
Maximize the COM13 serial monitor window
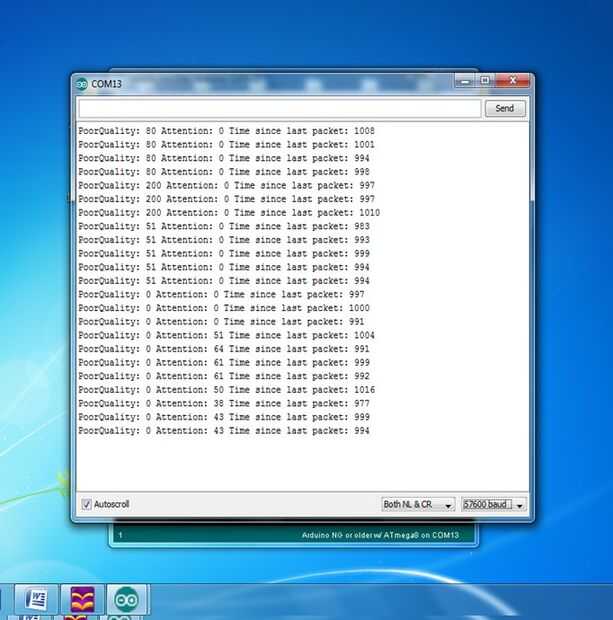(485, 81)
